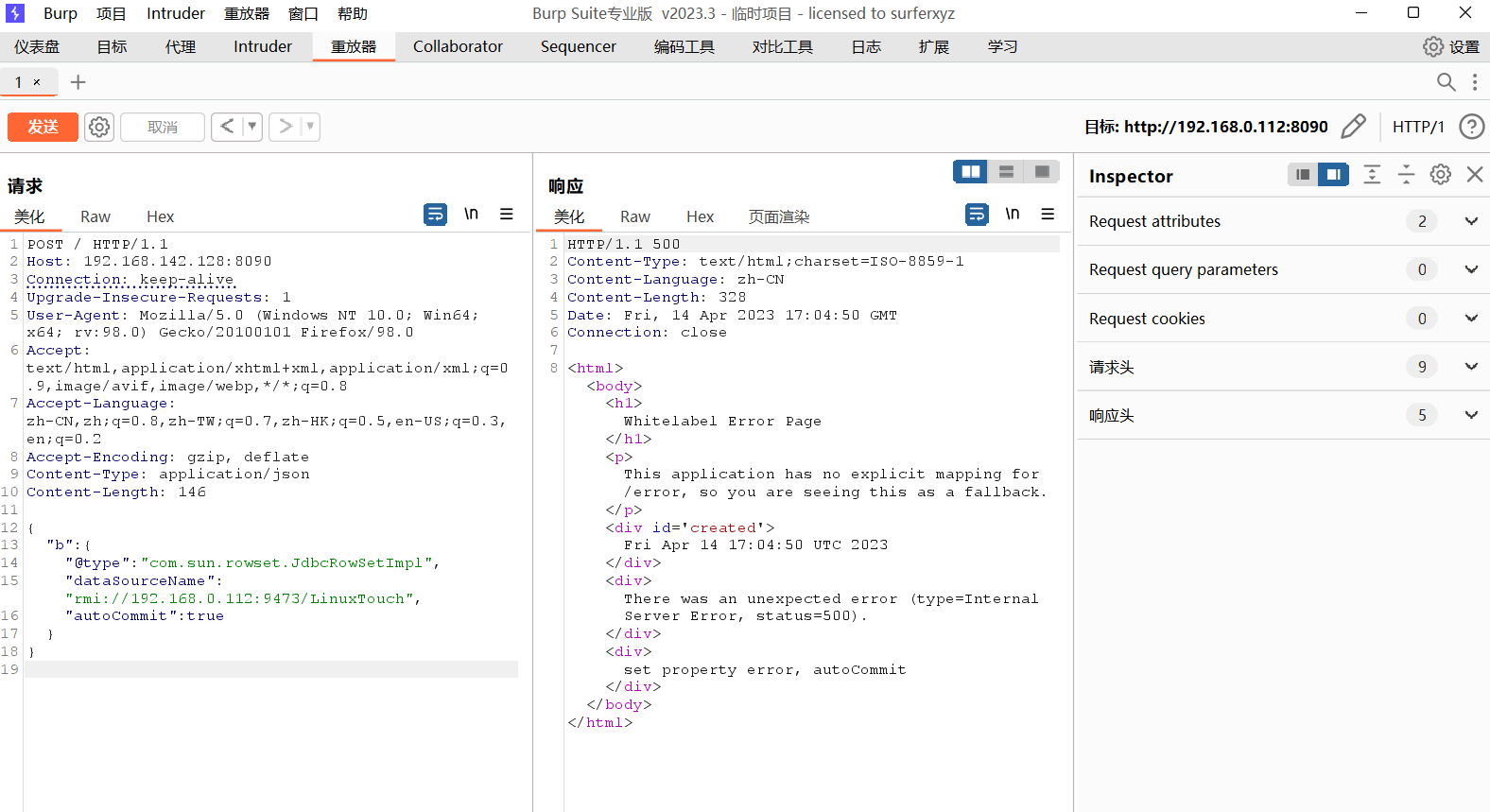This screenshot has width=1490, height=812.
Task: Toggle word wrap icon in request panel
Action: pyautogui.click(x=435, y=215)
